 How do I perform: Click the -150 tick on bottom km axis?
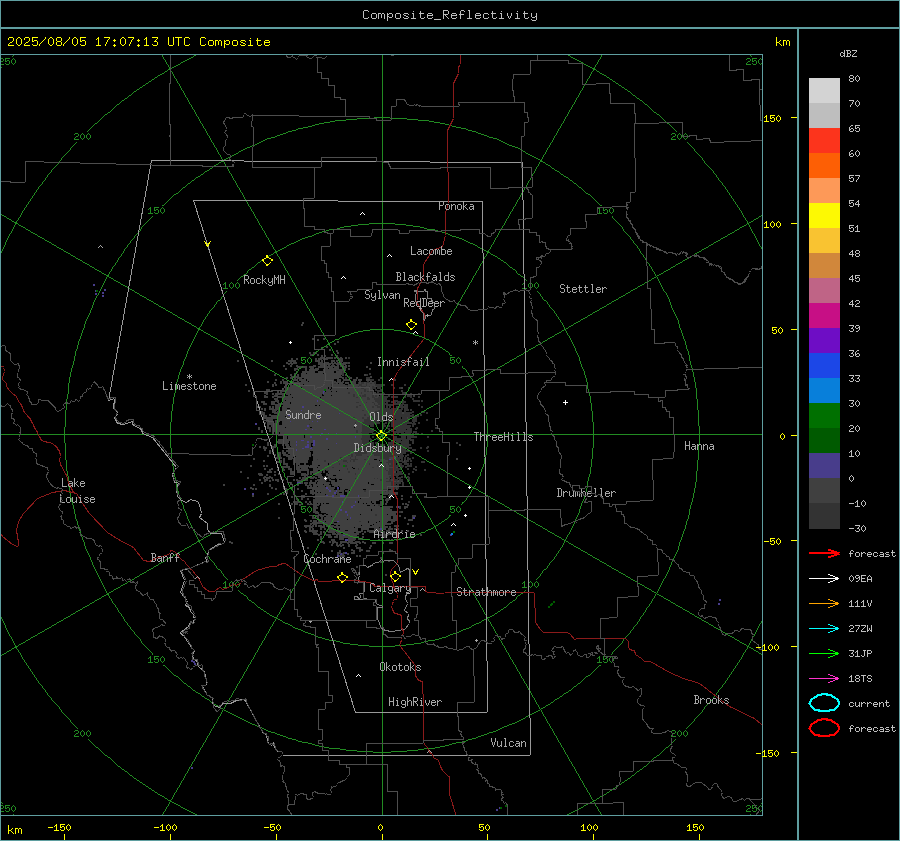coord(59,827)
